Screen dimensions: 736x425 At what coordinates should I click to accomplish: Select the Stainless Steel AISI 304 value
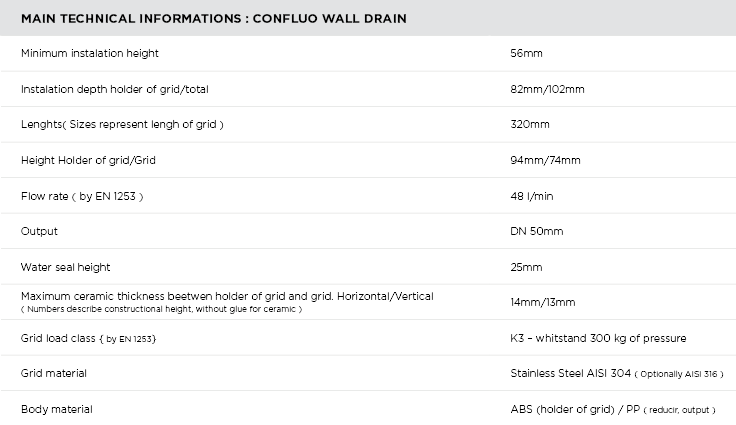pyautogui.click(x=570, y=373)
